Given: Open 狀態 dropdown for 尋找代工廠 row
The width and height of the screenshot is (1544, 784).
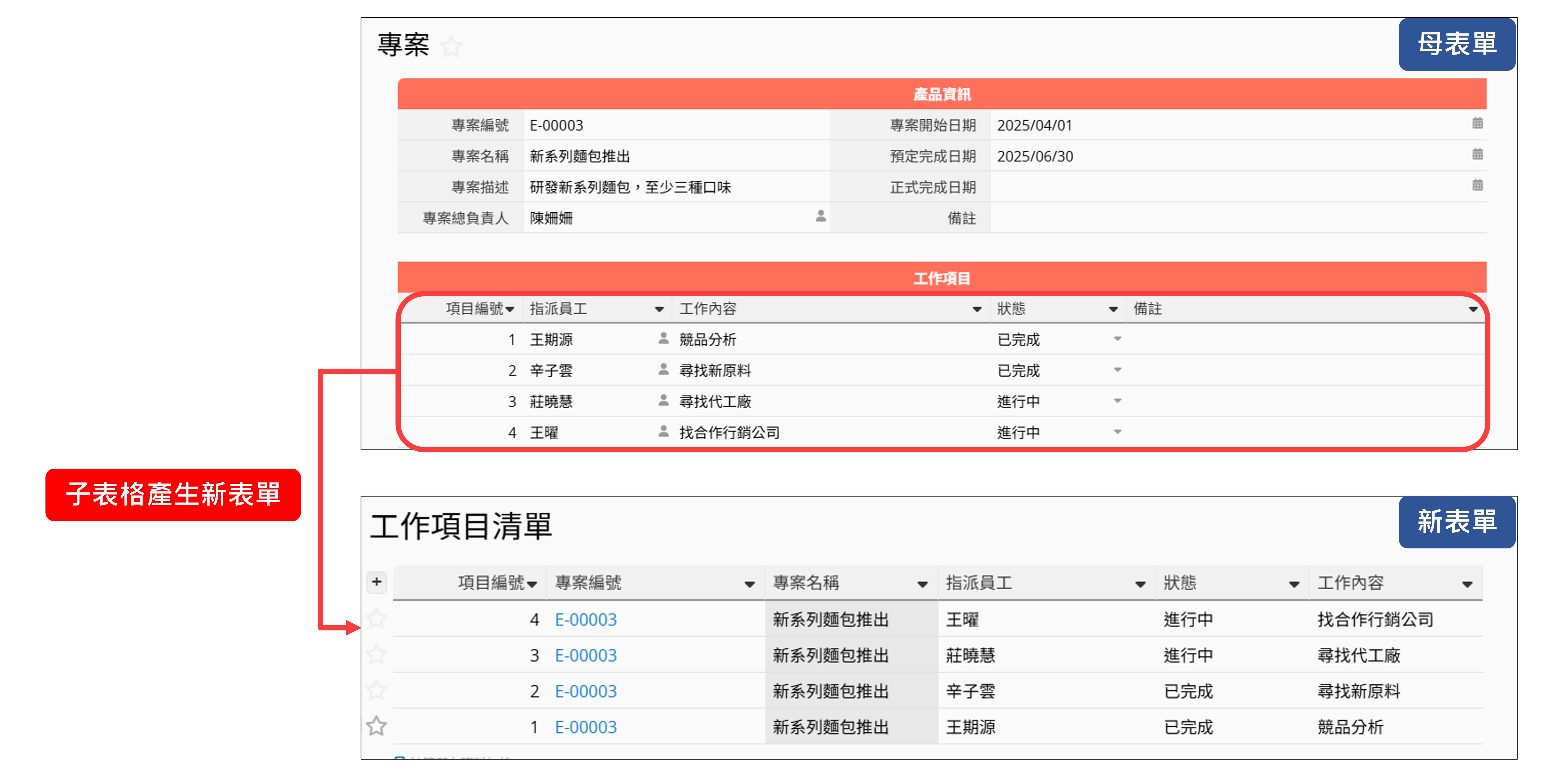Looking at the screenshot, I should 1117,401.
